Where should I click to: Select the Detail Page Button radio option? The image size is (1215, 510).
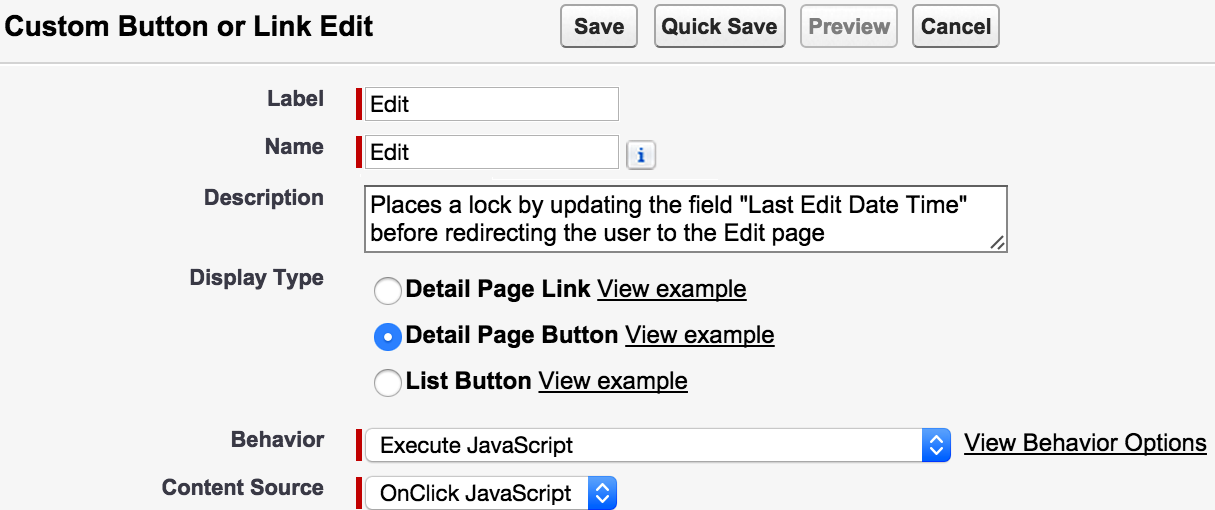(x=387, y=337)
